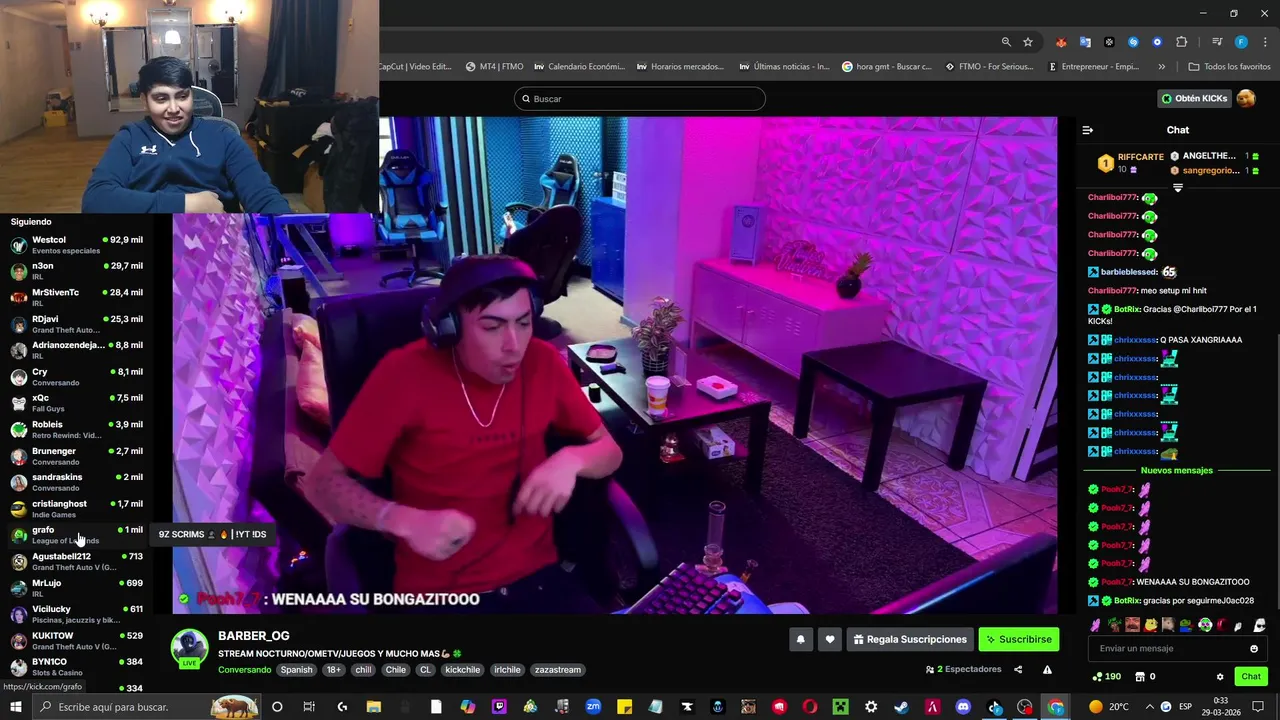Click the Chrome zoom magnifier icon
The image size is (1280, 720).
(1006, 42)
